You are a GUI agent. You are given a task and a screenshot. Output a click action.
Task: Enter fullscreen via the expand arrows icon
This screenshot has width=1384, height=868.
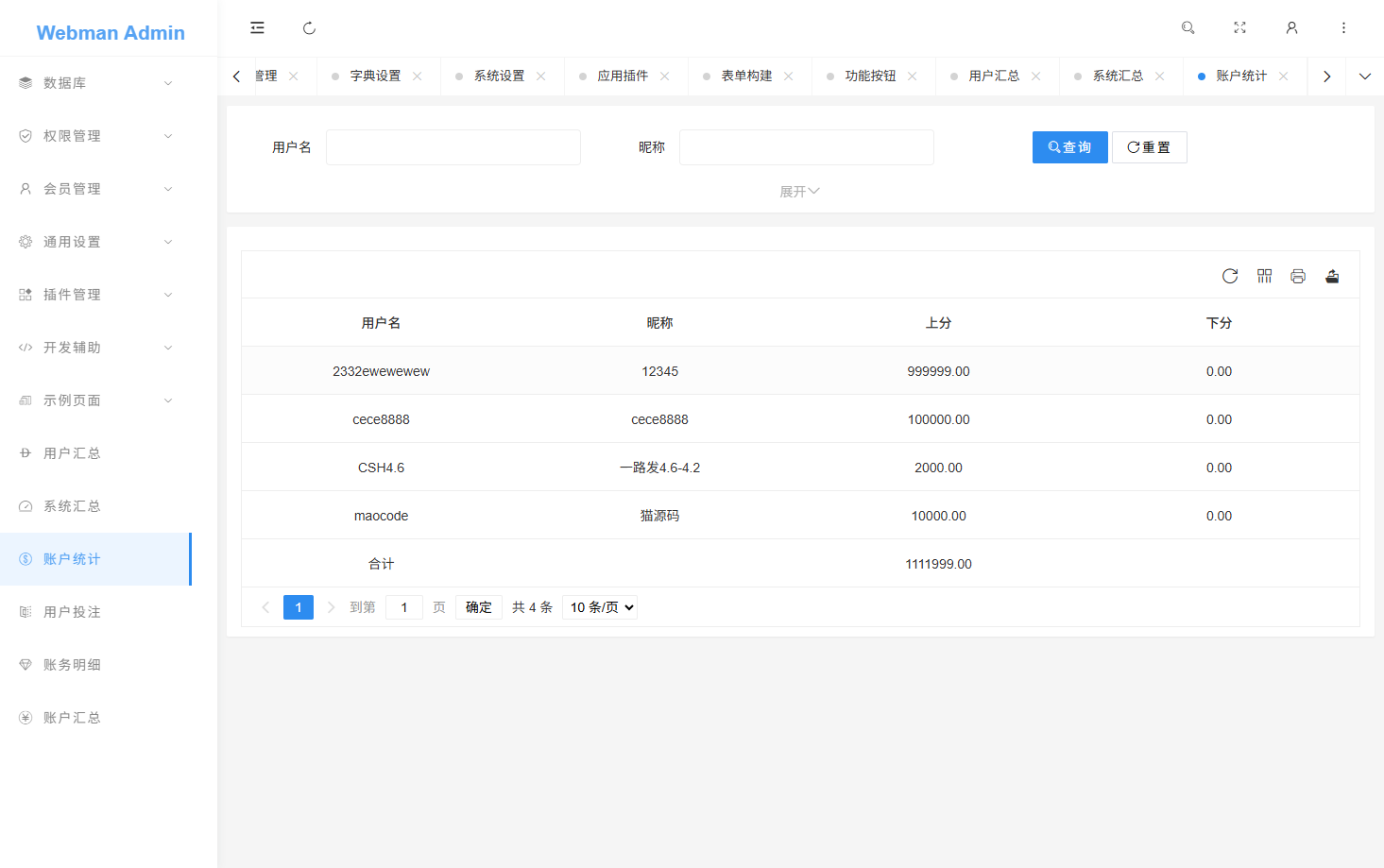tap(1239, 28)
